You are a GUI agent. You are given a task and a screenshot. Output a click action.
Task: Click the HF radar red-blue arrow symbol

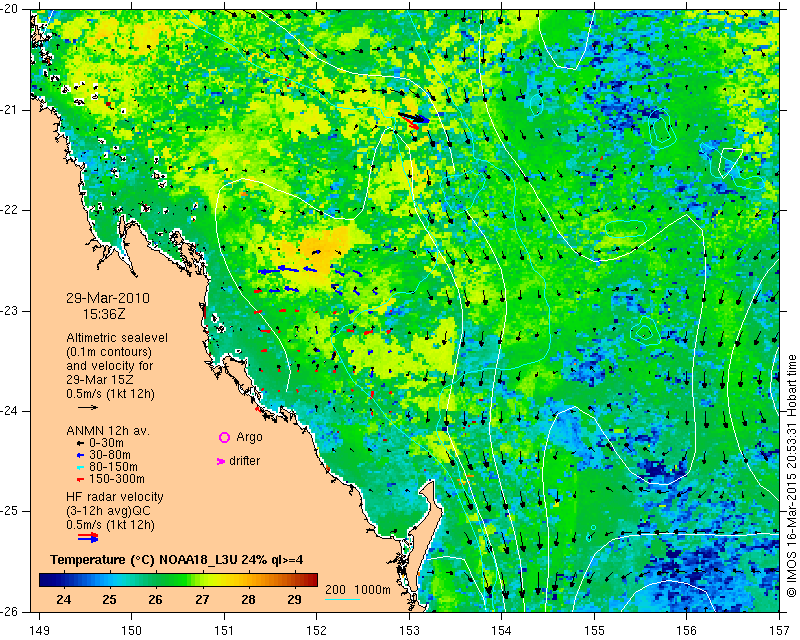[x=88, y=537]
